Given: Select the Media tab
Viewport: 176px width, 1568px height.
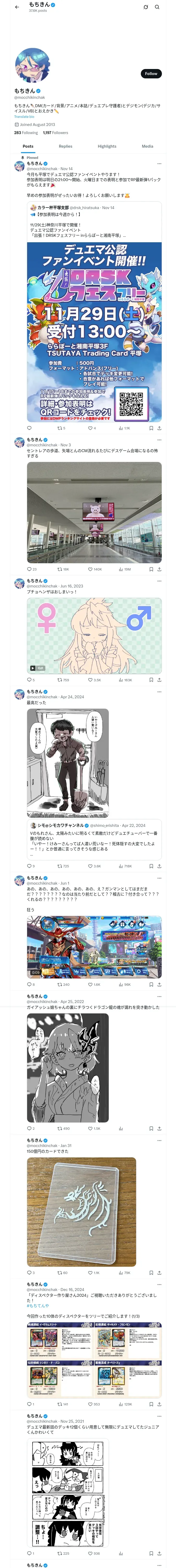Looking at the screenshot, I should [148, 146].
